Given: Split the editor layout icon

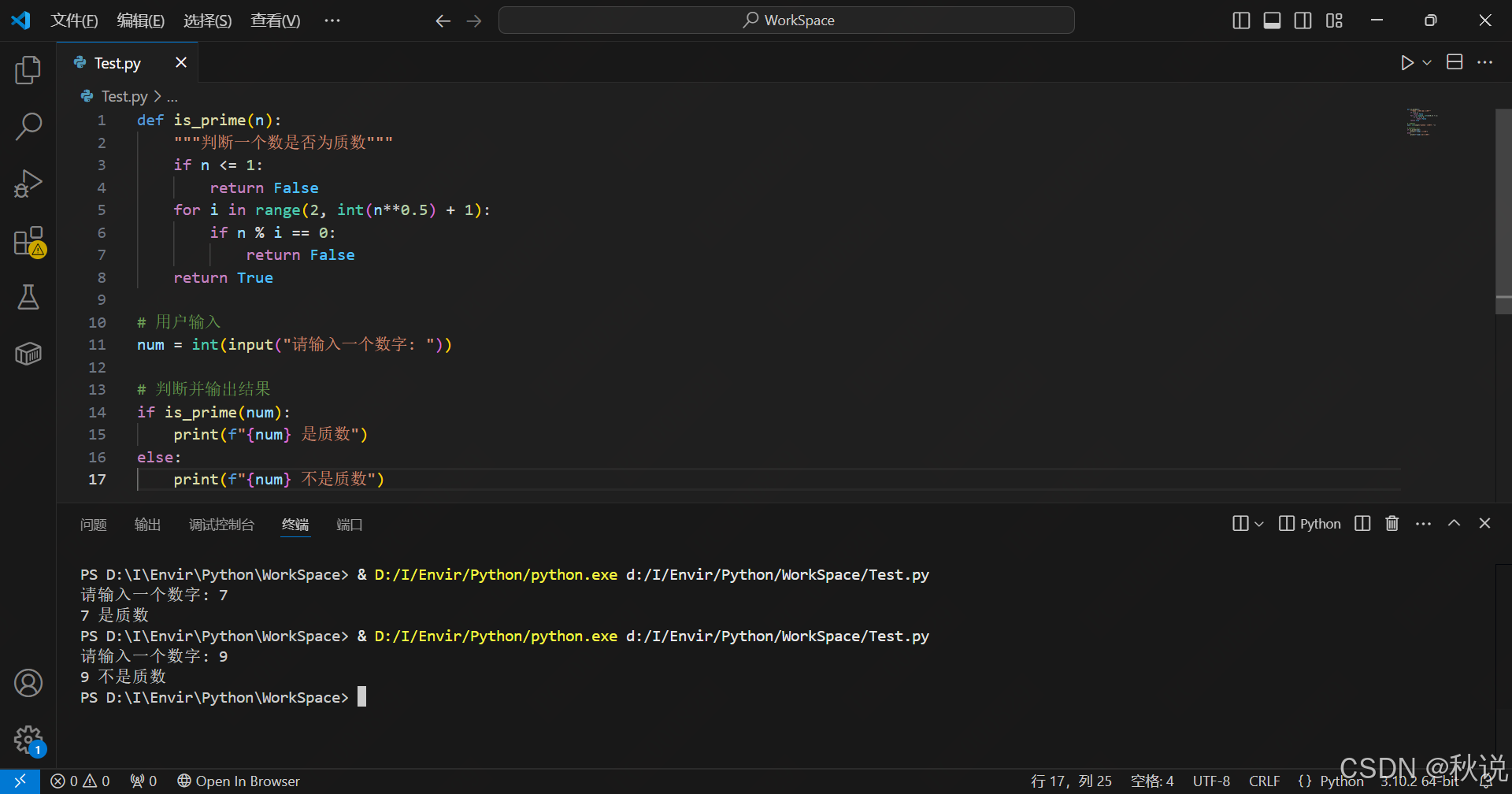Looking at the screenshot, I should (x=1455, y=62).
